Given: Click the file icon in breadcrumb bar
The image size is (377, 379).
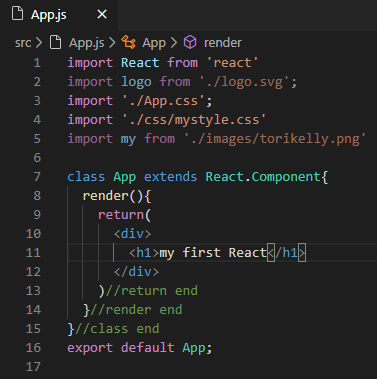Looking at the screenshot, I should (55, 43).
